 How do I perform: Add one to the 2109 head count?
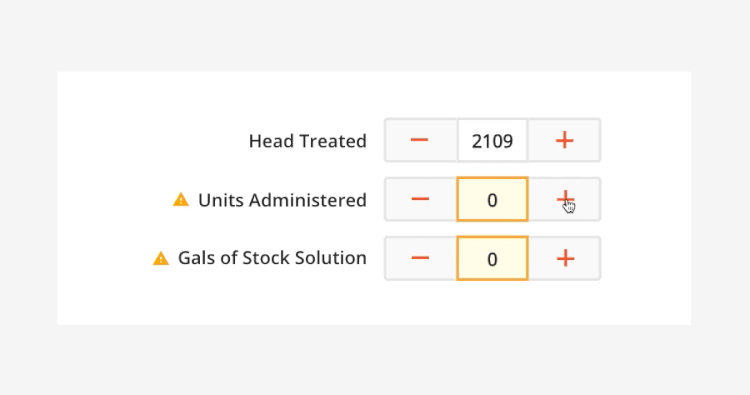tap(564, 140)
